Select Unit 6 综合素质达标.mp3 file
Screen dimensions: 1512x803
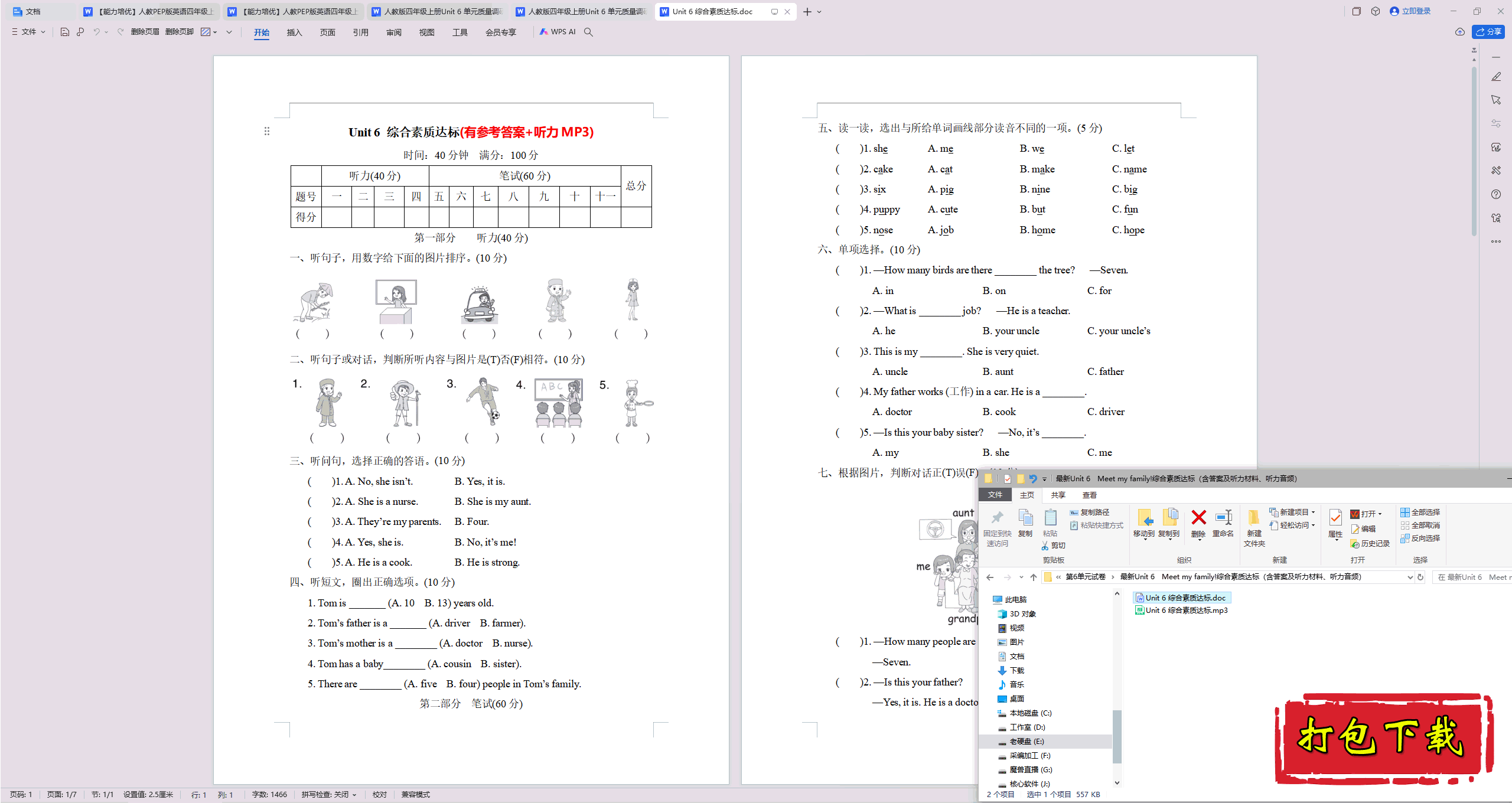pyautogui.click(x=1181, y=611)
